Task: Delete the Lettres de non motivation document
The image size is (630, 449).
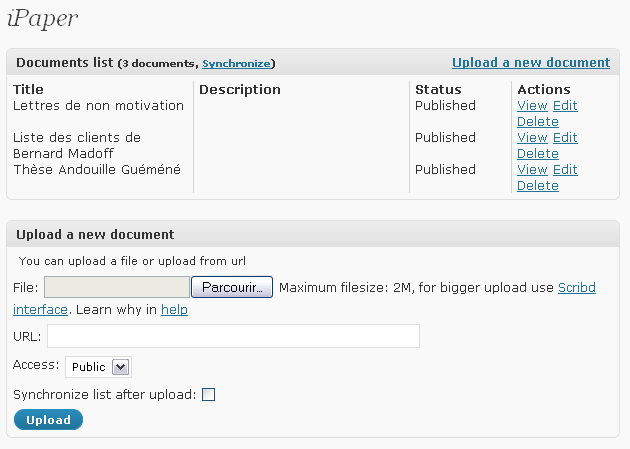Action: [x=538, y=122]
